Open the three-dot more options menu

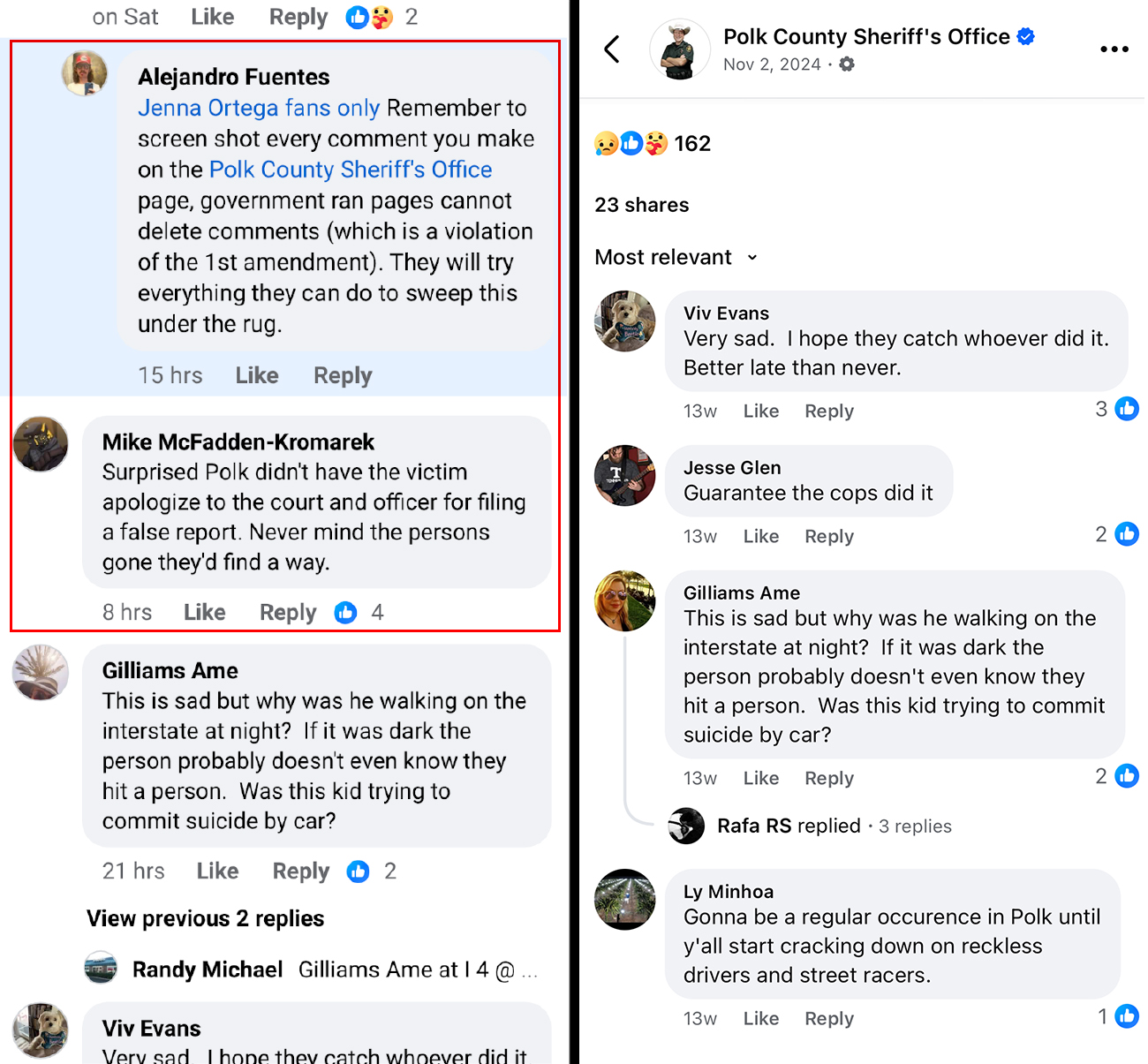click(1114, 49)
